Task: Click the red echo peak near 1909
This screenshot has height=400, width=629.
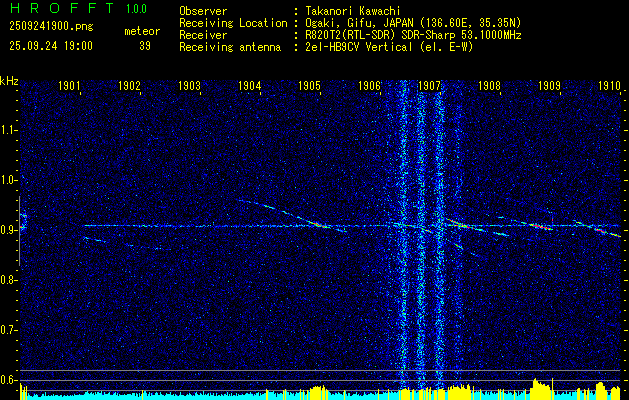Action: 540,226
